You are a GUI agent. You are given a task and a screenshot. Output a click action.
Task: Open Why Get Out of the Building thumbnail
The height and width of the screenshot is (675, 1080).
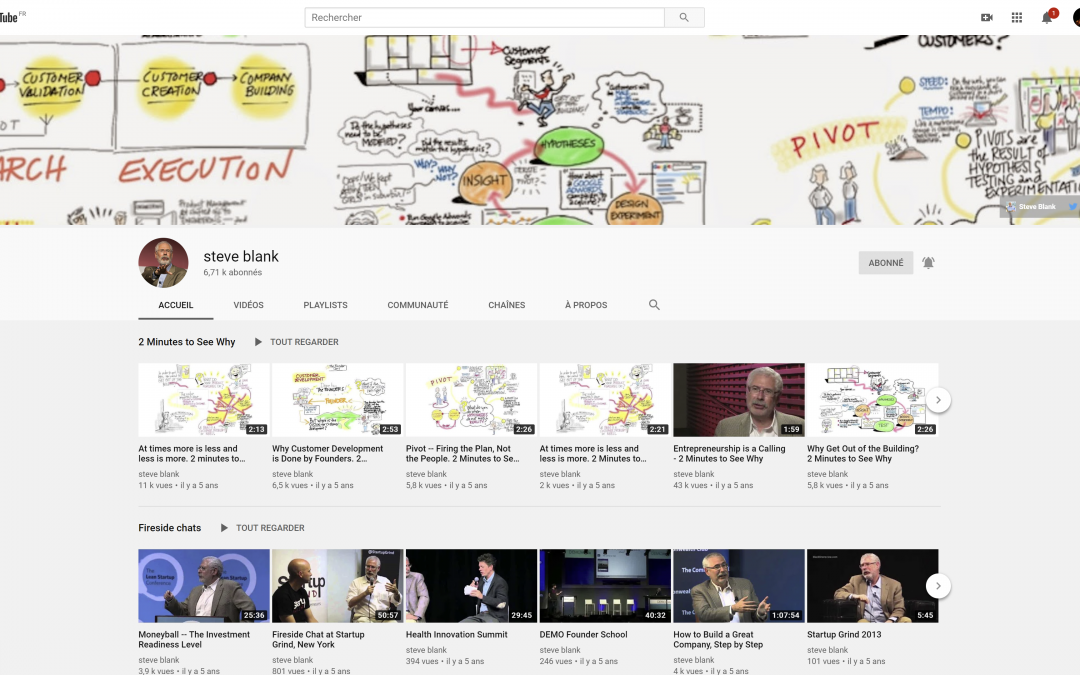[873, 400]
